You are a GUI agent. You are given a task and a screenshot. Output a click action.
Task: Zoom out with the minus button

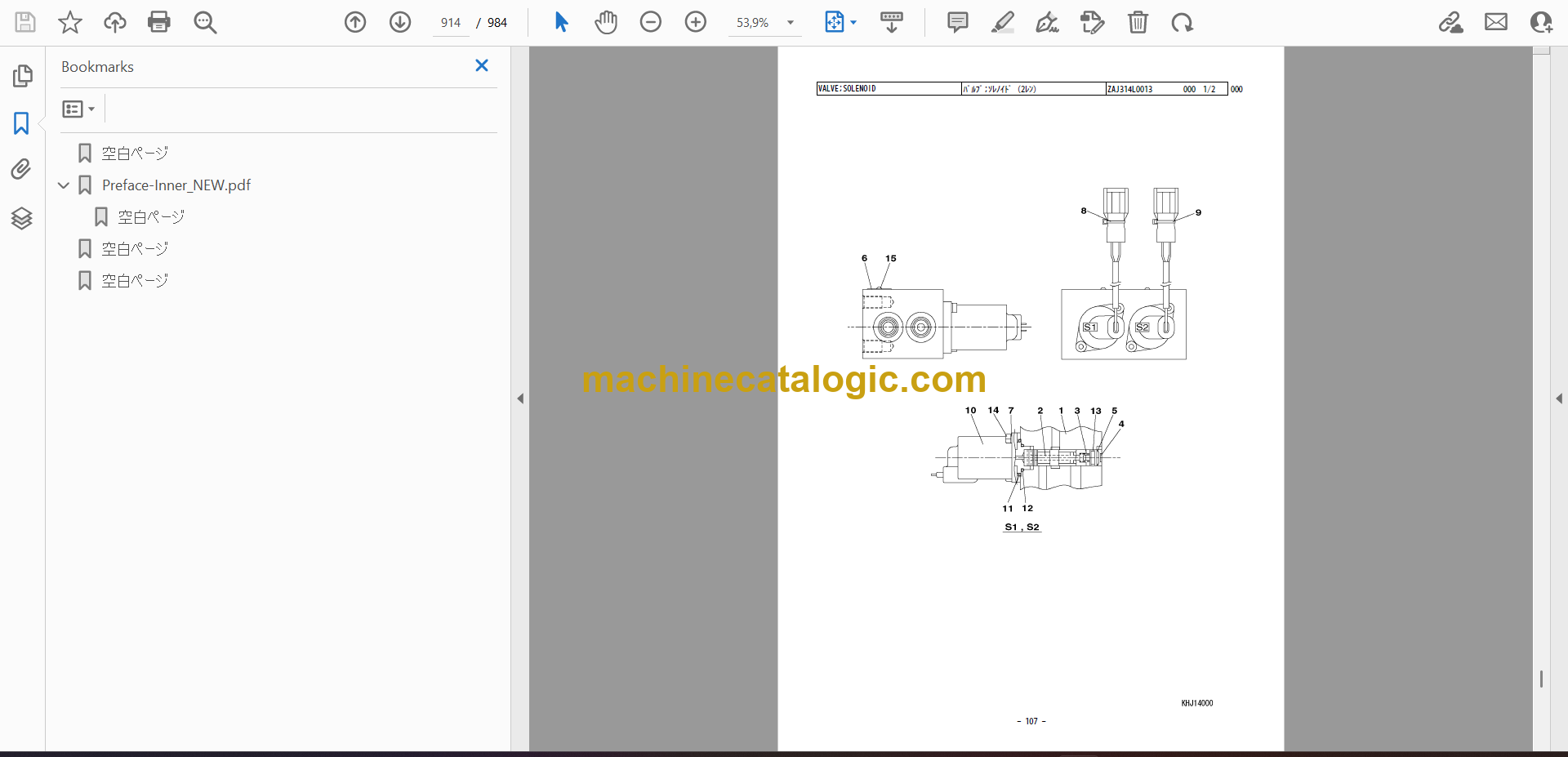click(651, 22)
